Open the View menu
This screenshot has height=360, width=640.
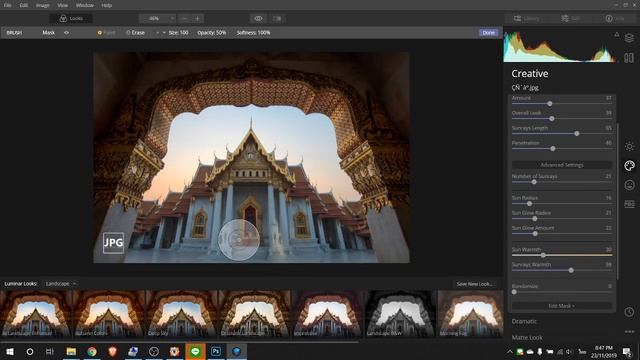(x=62, y=5)
